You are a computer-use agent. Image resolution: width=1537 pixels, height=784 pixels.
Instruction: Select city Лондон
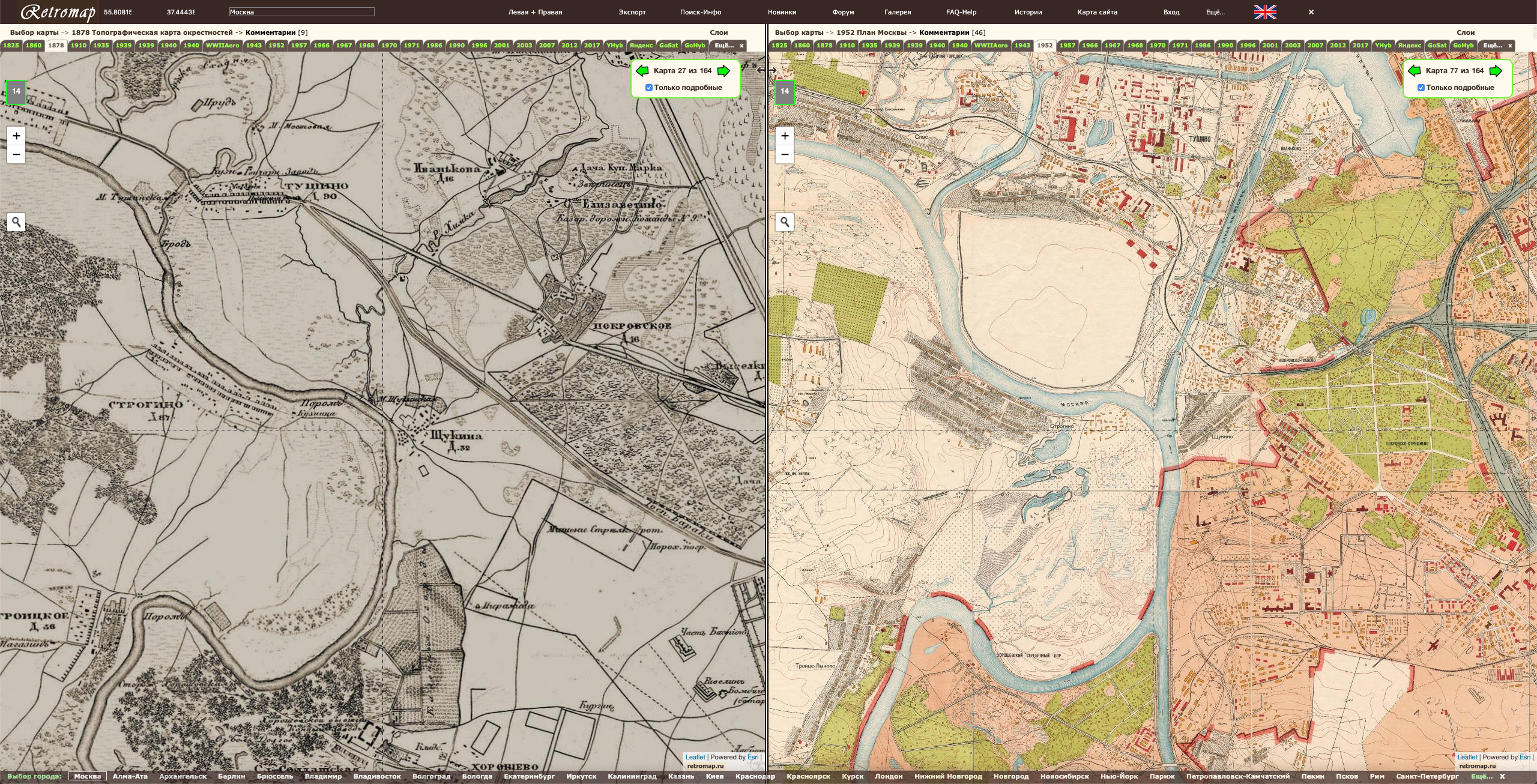[x=889, y=776]
